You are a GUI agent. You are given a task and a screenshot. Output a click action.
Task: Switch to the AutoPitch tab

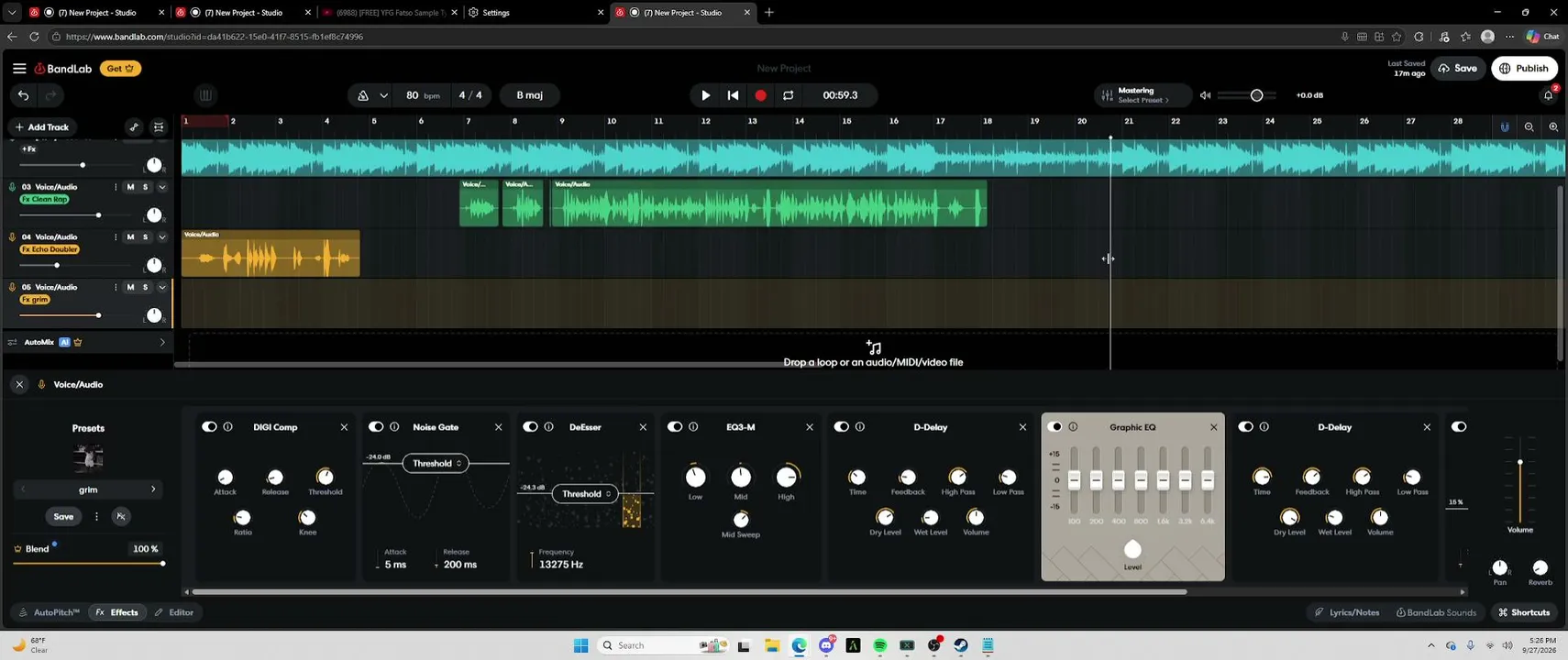tap(50, 612)
